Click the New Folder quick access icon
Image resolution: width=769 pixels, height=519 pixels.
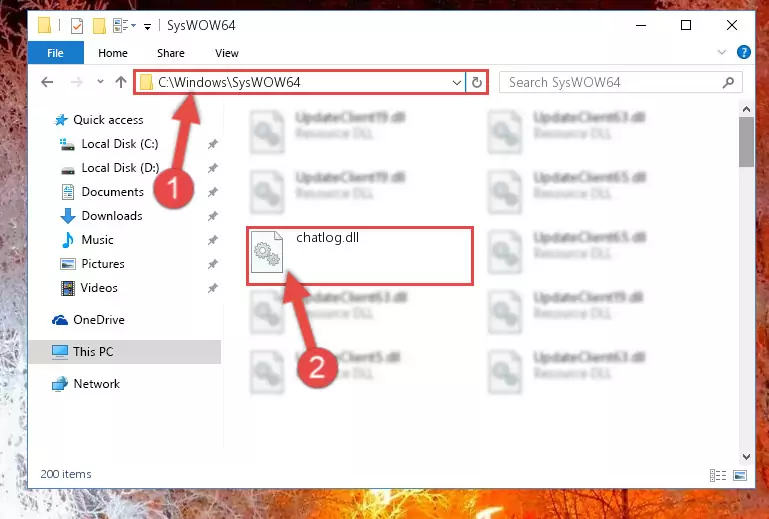click(x=99, y=26)
